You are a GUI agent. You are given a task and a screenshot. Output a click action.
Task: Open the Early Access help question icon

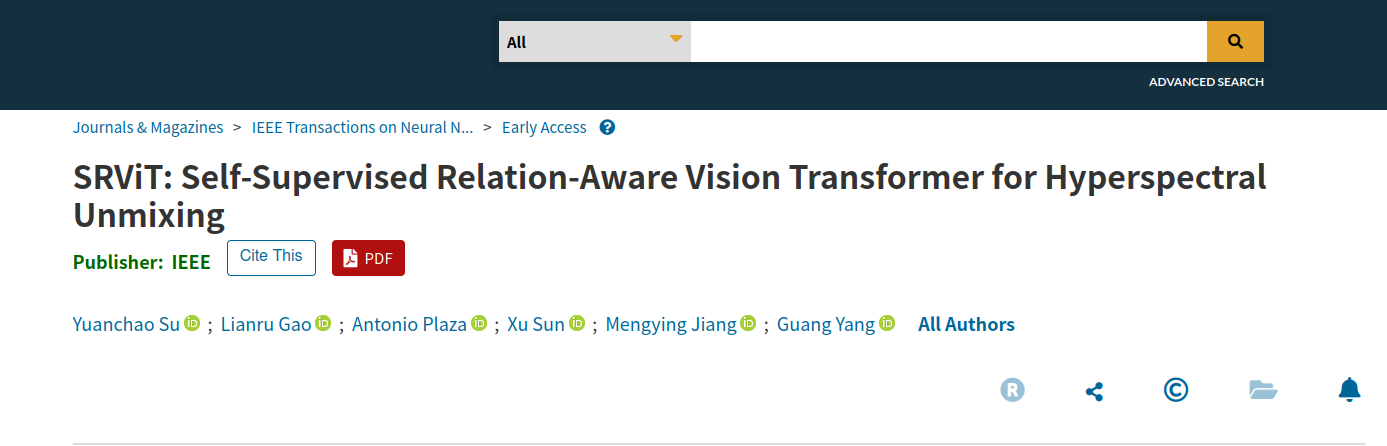pyautogui.click(x=607, y=128)
